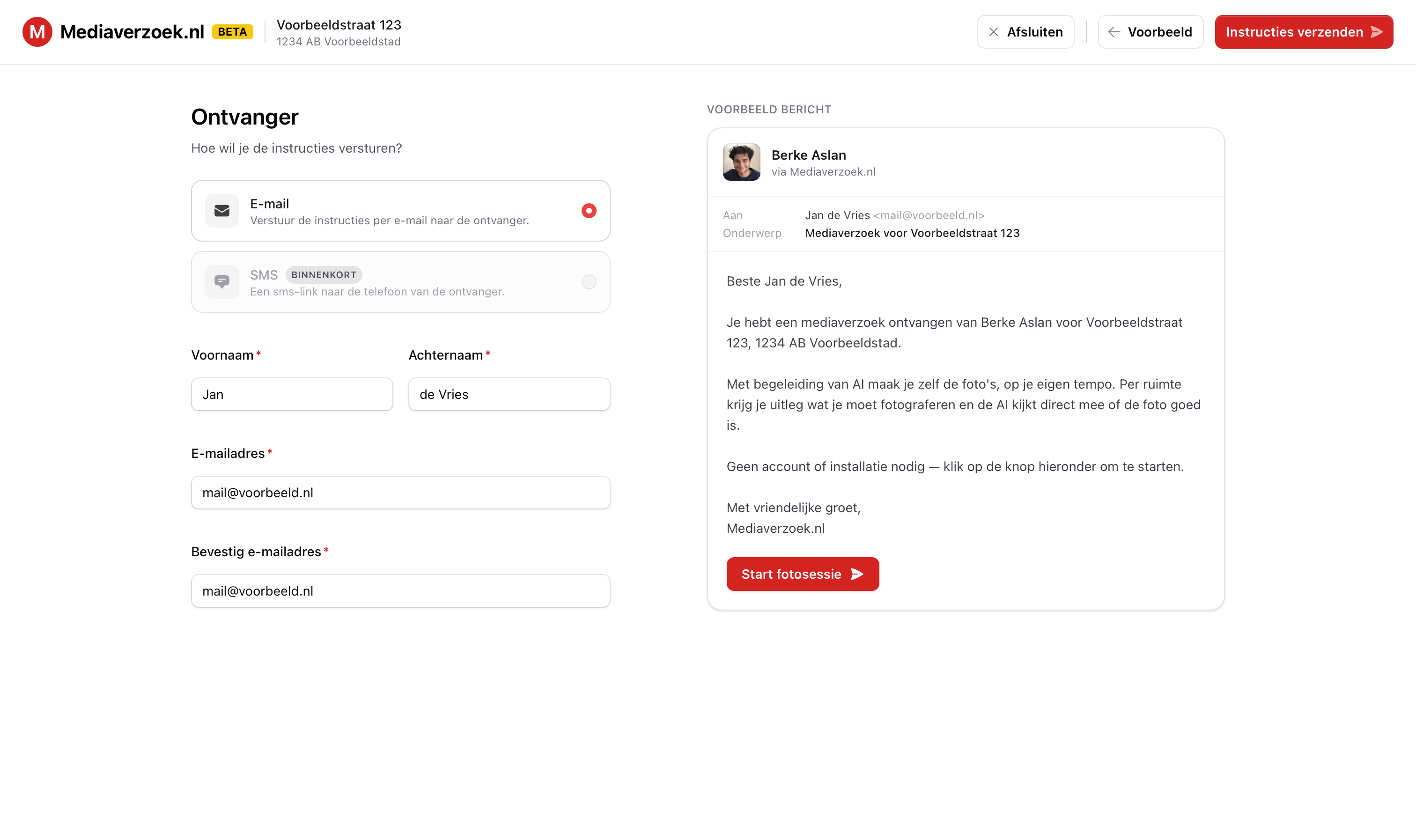Click the envelope icon in E-mail option

[x=222, y=211]
